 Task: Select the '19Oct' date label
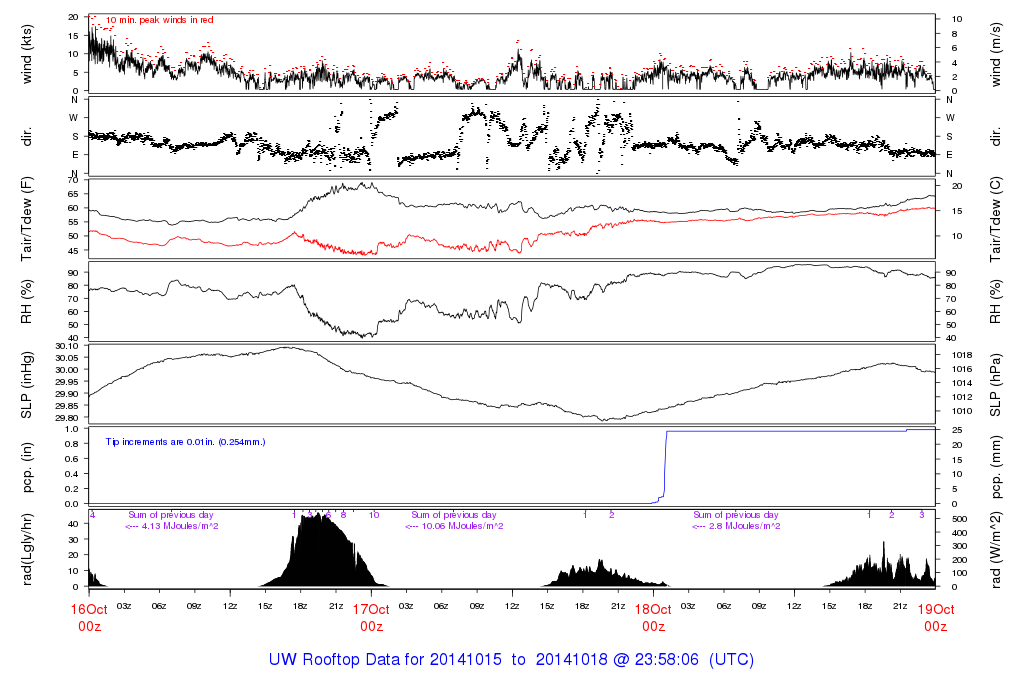pyautogui.click(x=935, y=610)
